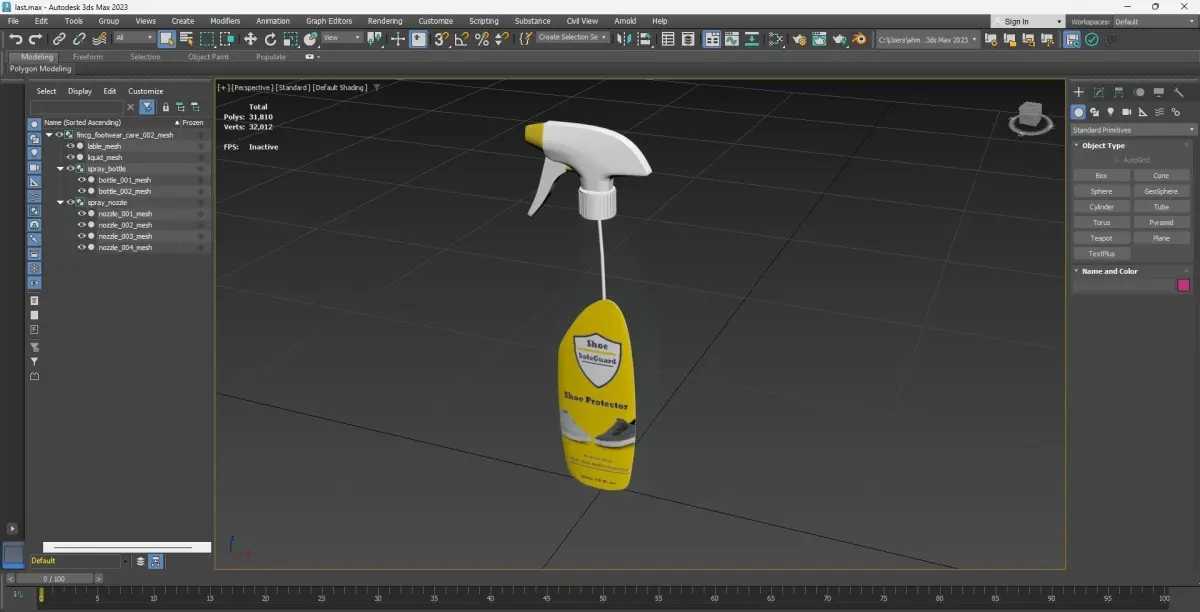Switch to the Object Paint ribbon tab
The width and height of the screenshot is (1200, 612).
[208, 57]
